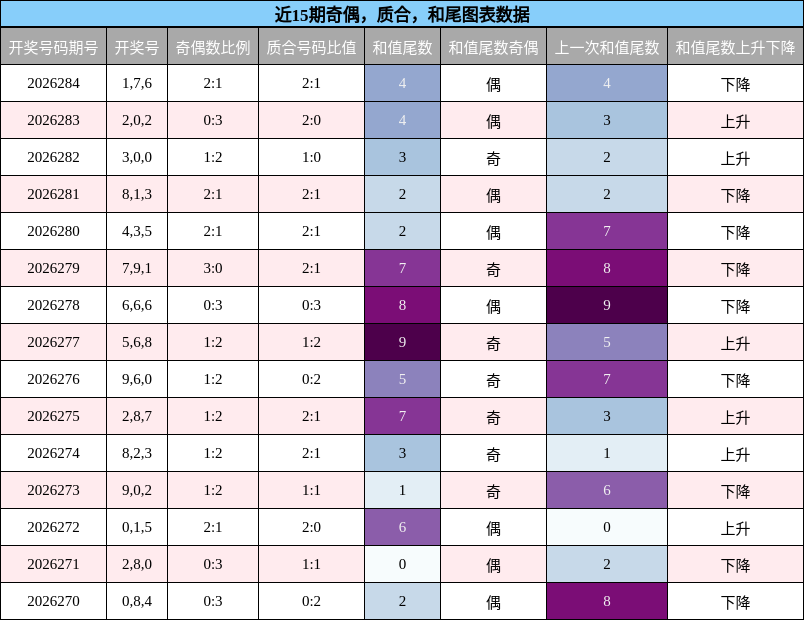
Task: Select draw number 2,0,2
Action: click(x=137, y=120)
